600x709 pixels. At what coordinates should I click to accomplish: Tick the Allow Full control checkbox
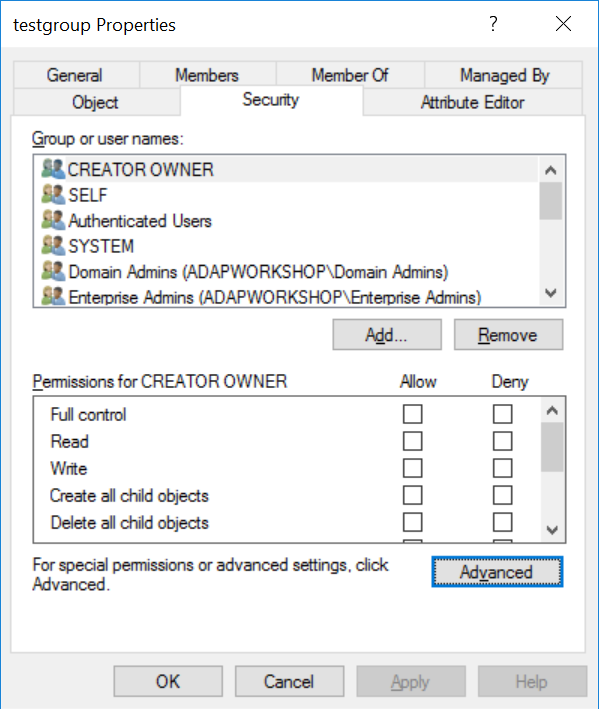(x=413, y=414)
